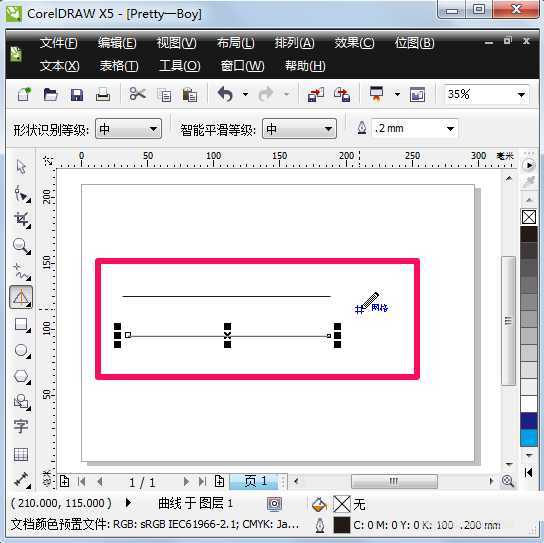This screenshot has height=543, width=544.
Task: Pick the dark blue palette swatch
Action: coord(529,421)
